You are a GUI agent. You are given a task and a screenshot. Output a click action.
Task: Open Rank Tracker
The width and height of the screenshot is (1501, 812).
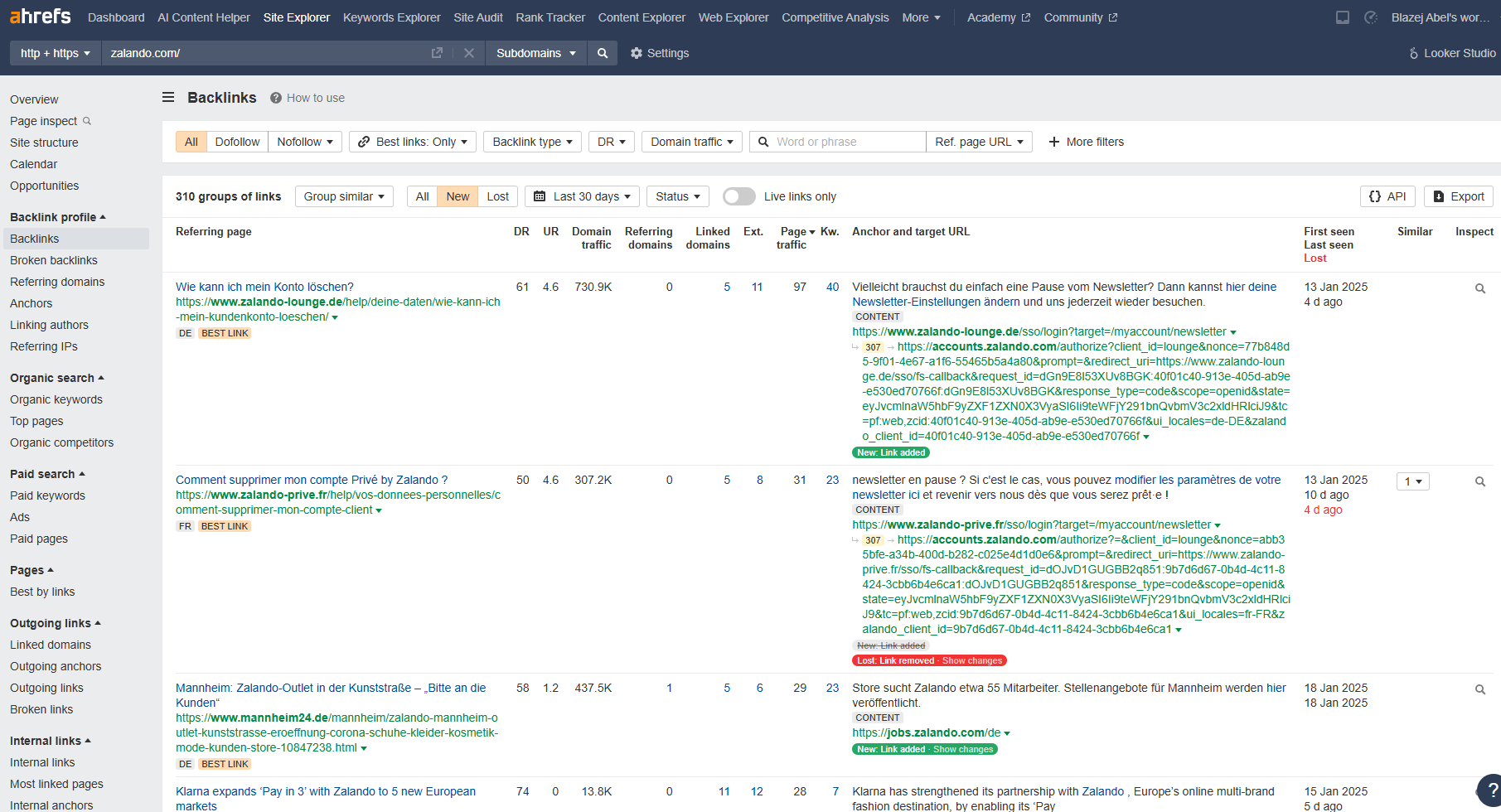(550, 17)
